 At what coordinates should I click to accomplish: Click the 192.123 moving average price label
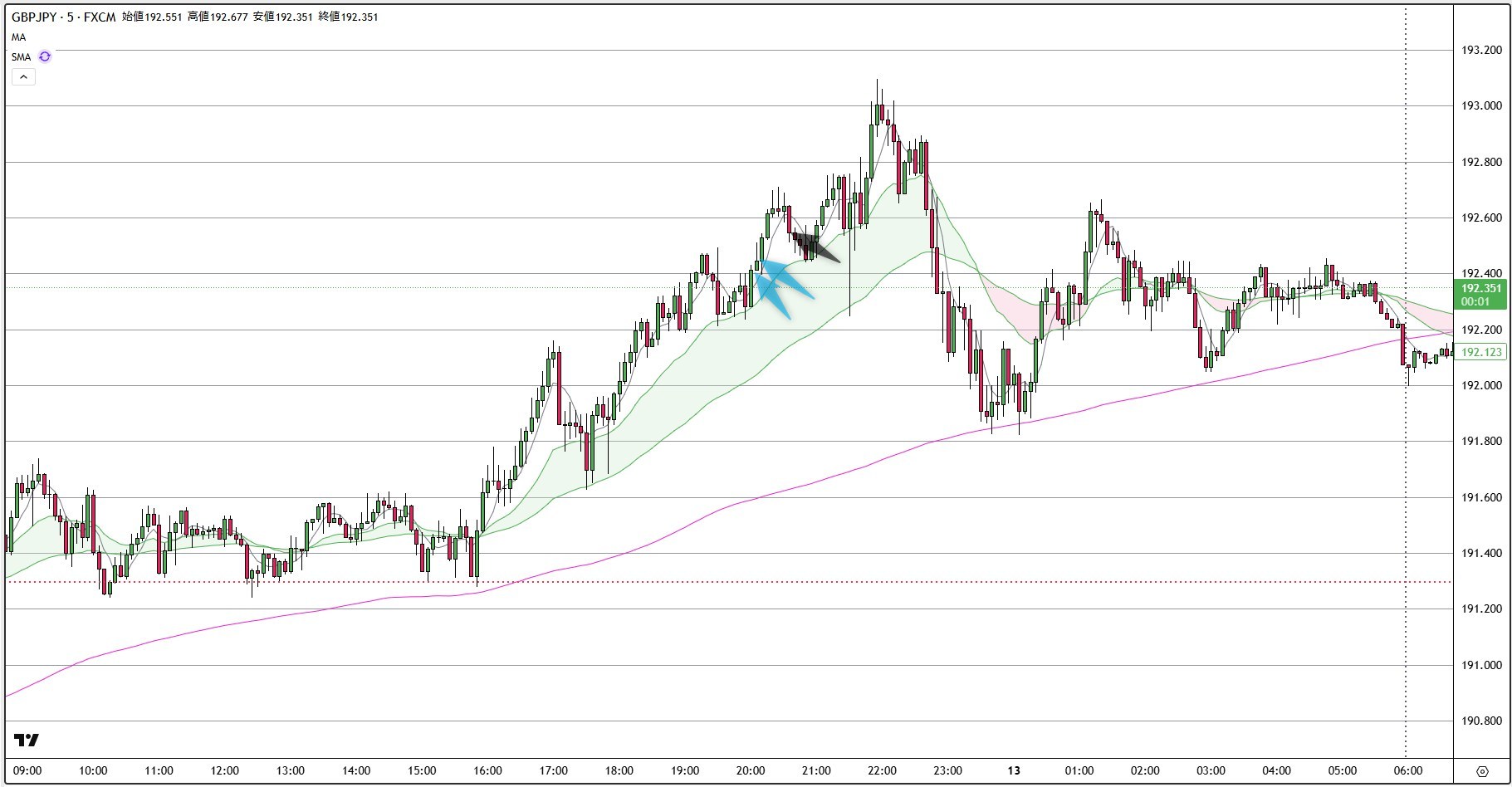pyautogui.click(x=1481, y=352)
